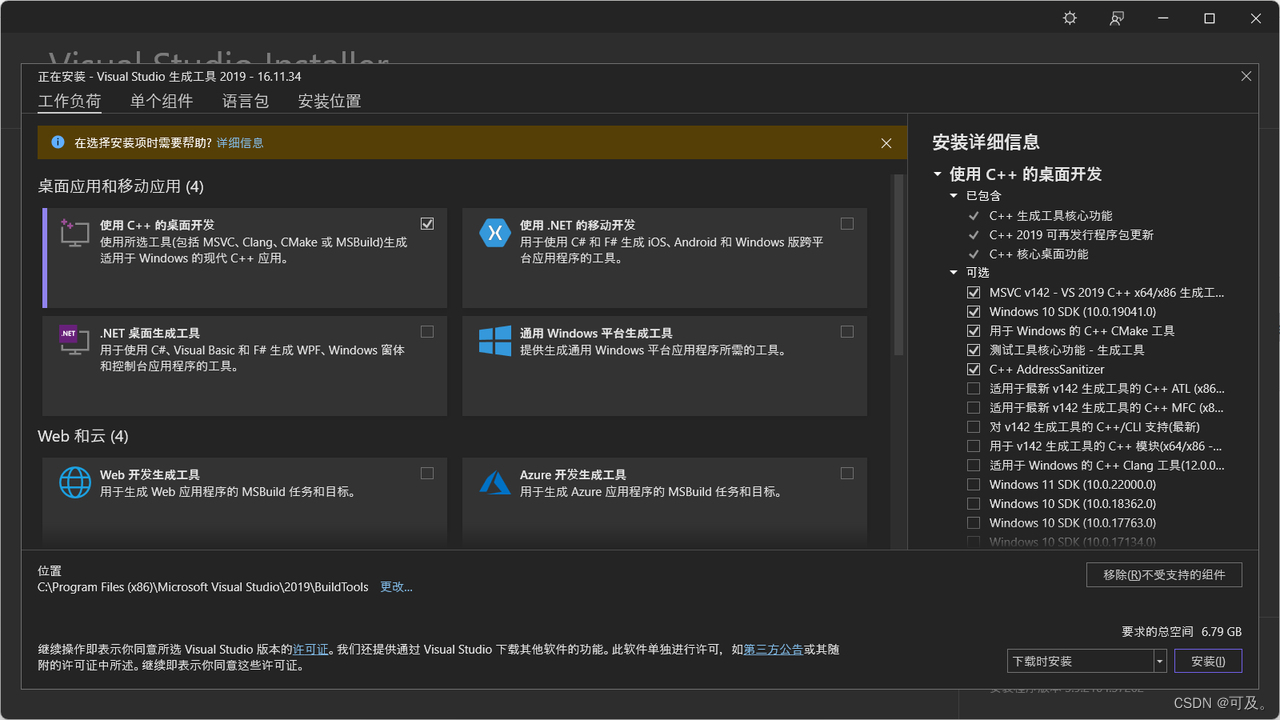This screenshot has height=720, width=1280.
Task: Click the 安装(I) button
Action: (1208, 661)
